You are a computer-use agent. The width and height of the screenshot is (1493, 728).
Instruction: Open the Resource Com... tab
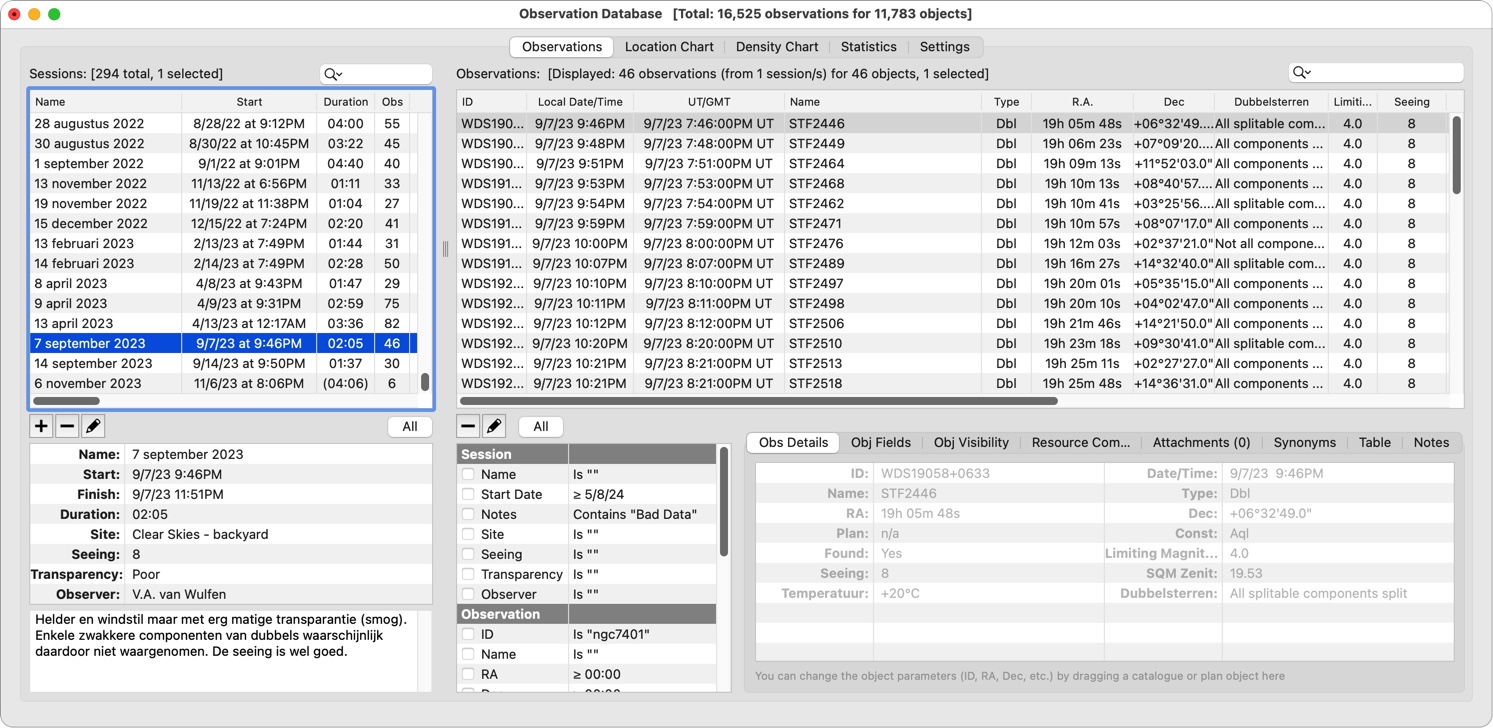[x=1080, y=442]
